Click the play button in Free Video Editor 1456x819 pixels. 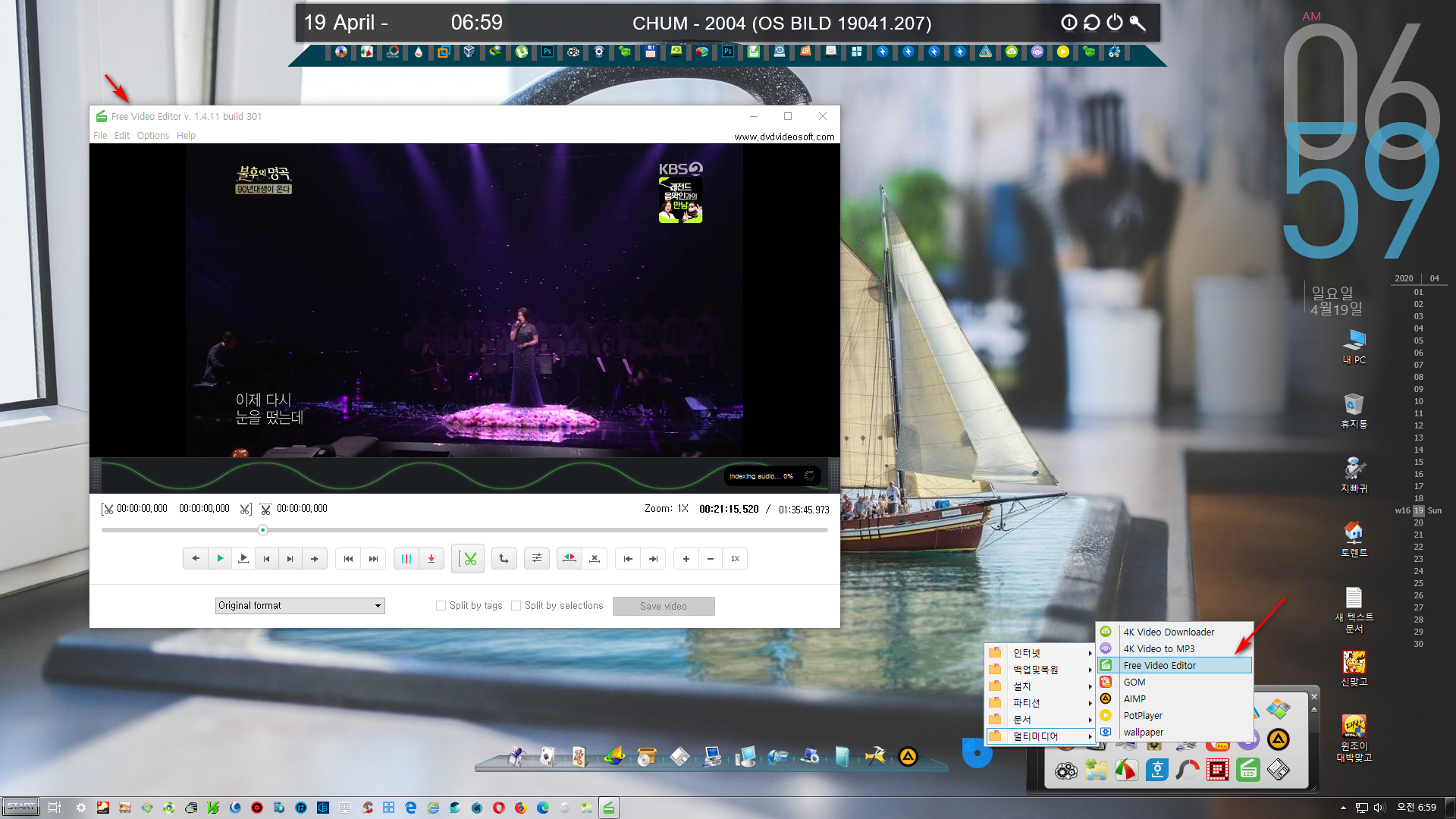219,559
